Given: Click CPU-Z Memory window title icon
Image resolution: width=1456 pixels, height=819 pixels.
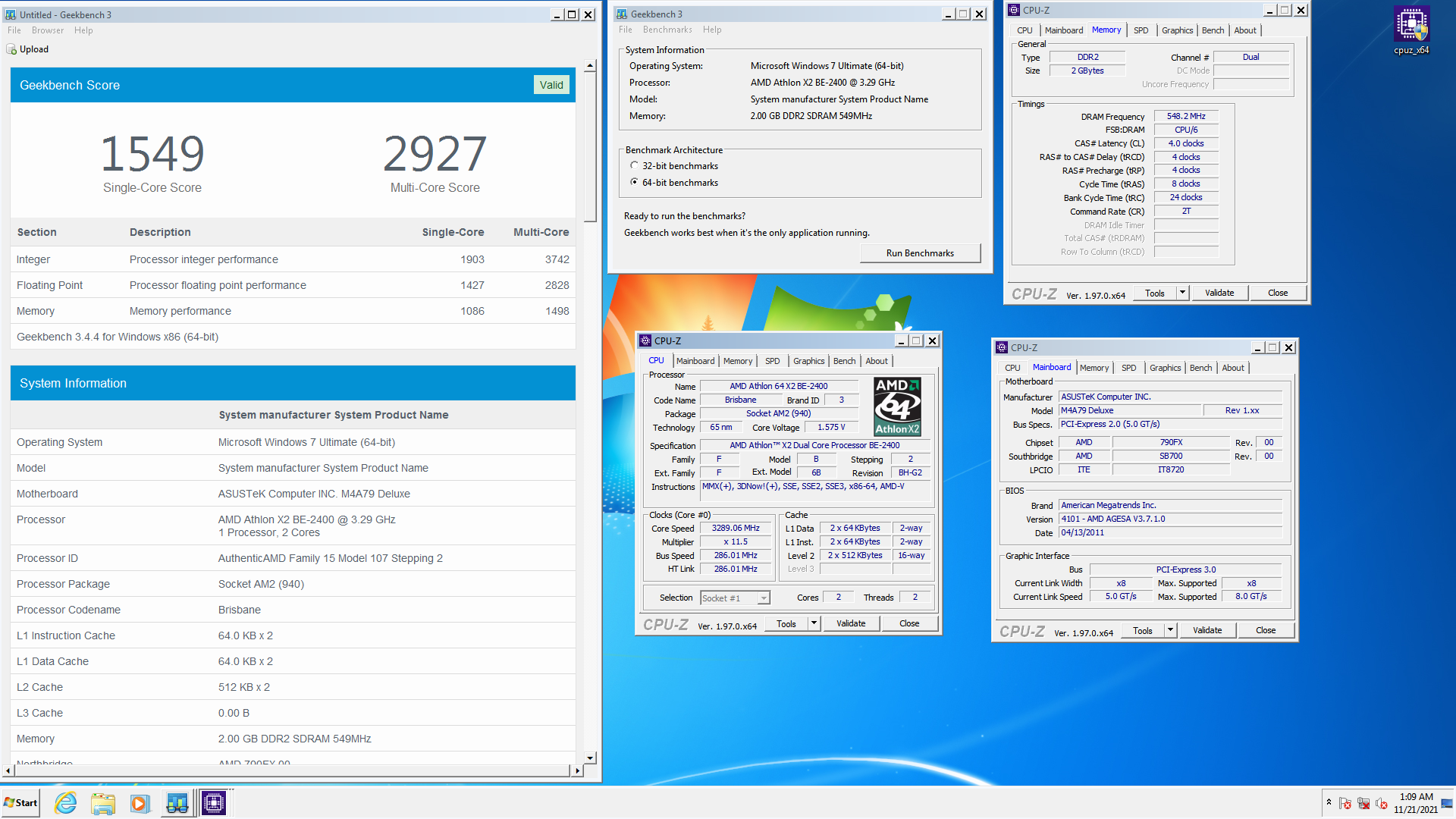Looking at the screenshot, I should (1014, 10).
